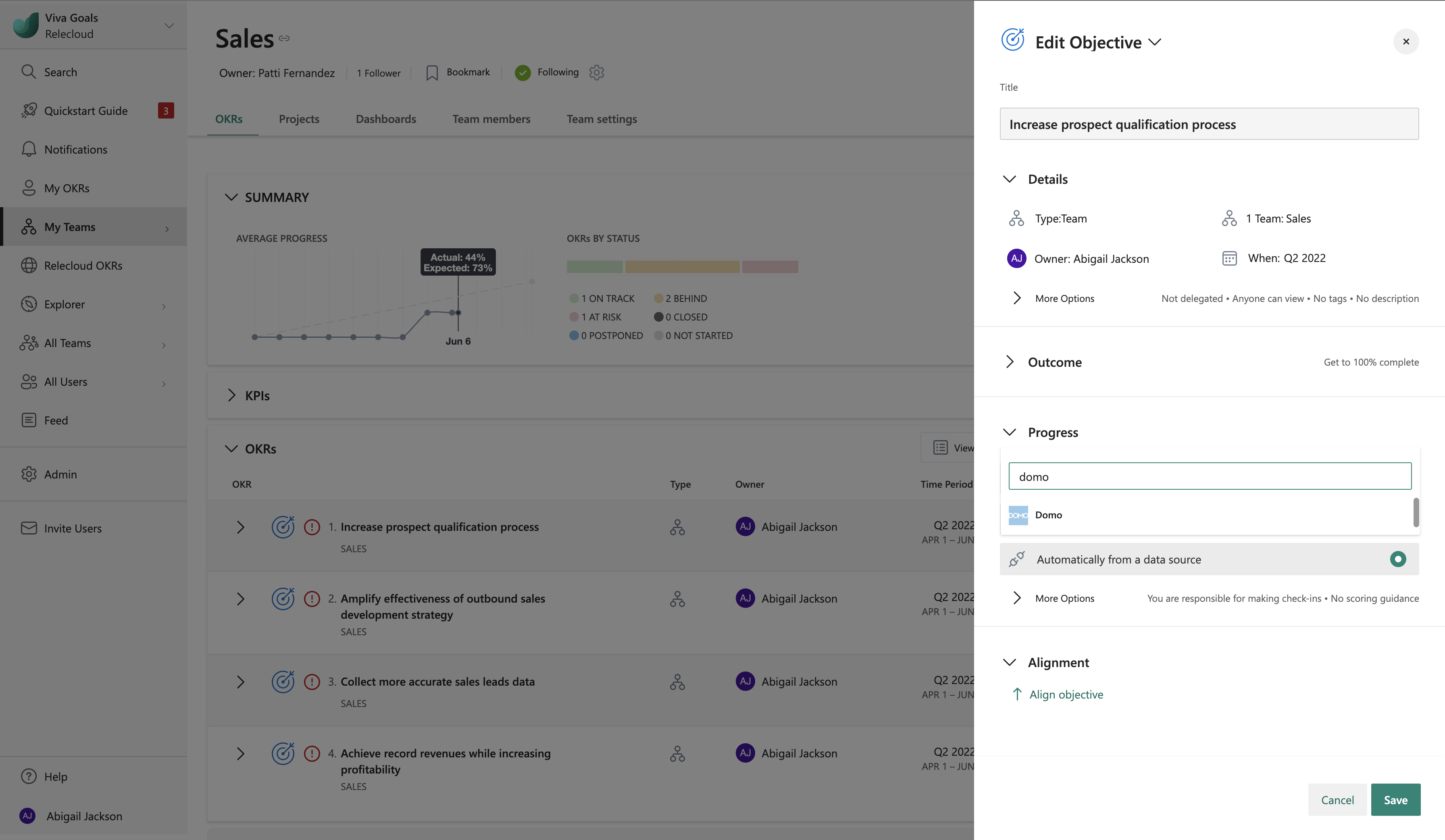The height and width of the screenshot is (840, 1445).
Task: Click the Domo logo in search results
Action: pos(1018,515)
